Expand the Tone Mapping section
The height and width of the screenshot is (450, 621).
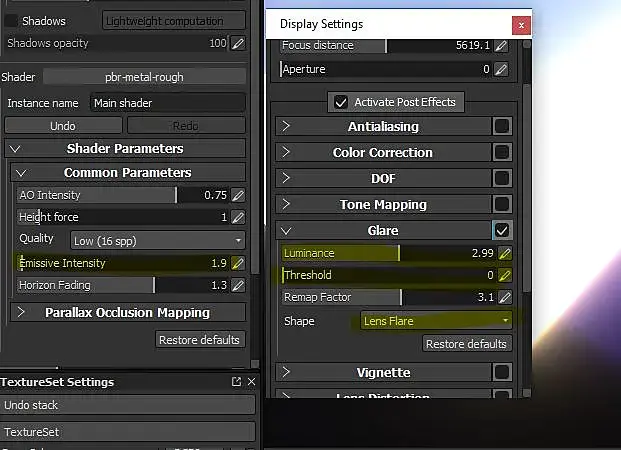tap(286, 204)
